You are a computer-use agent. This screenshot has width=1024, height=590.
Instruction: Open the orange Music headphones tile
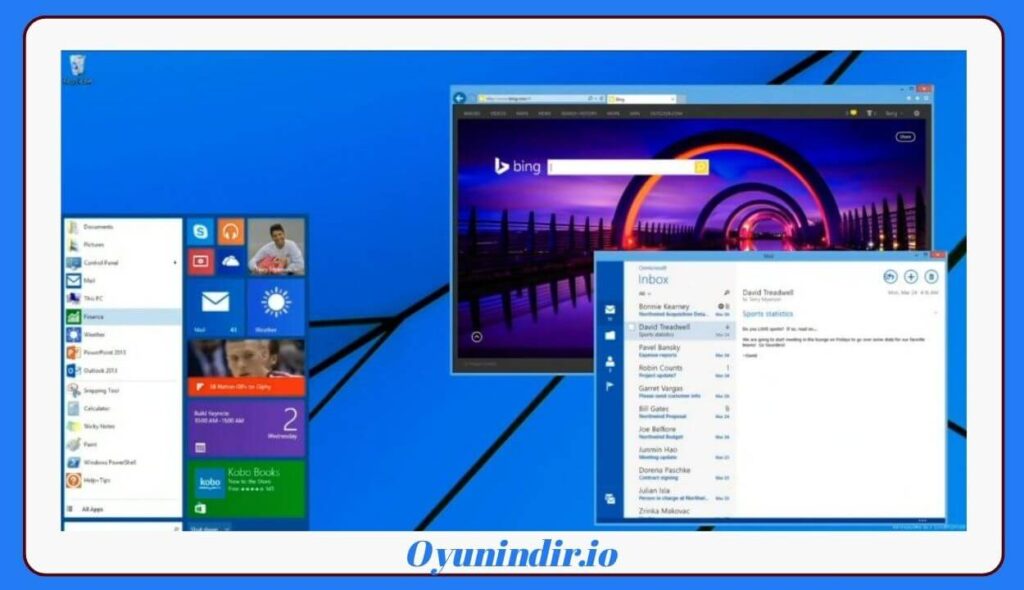(x=230, y=231)
